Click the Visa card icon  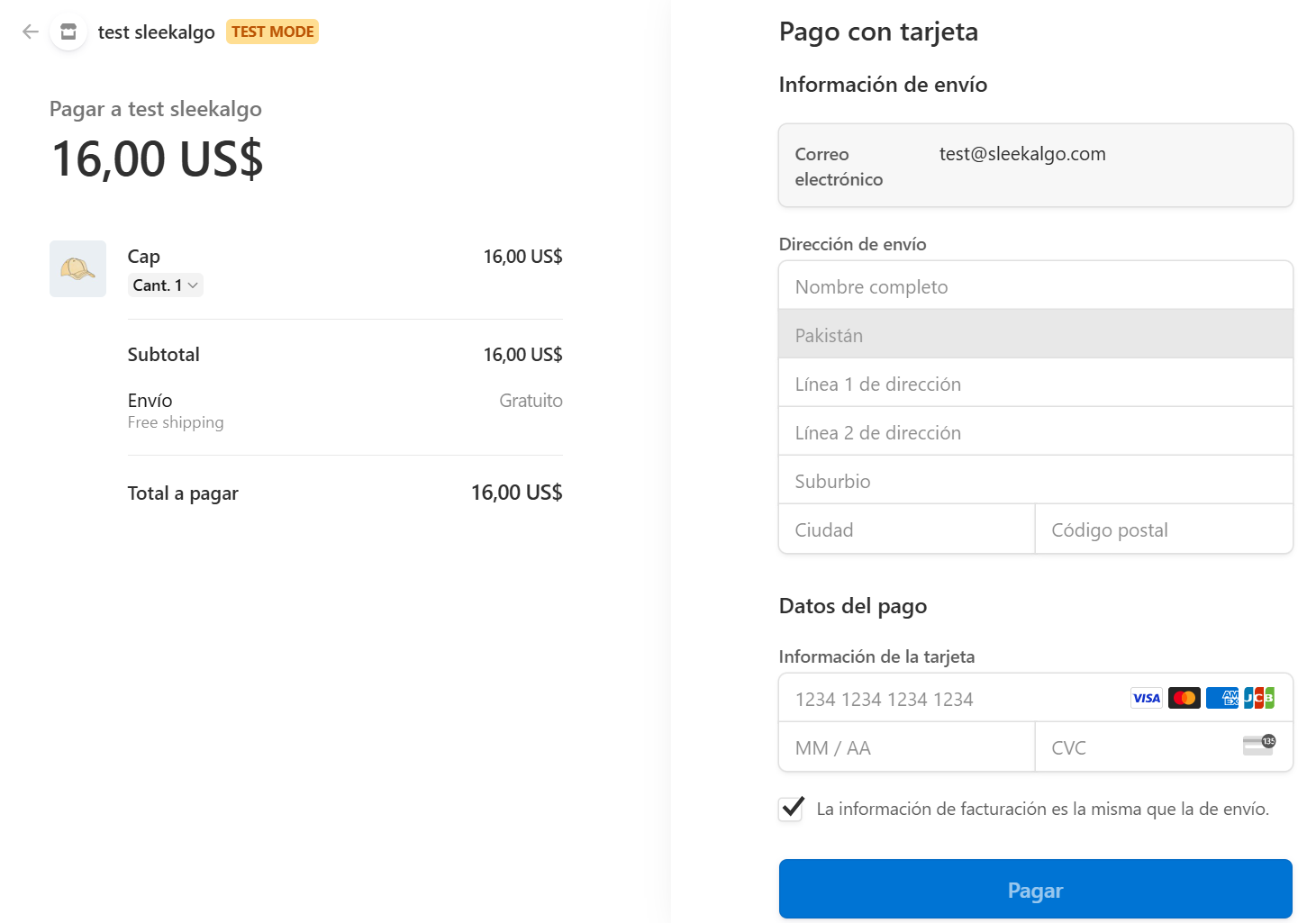click(1146, 698)
